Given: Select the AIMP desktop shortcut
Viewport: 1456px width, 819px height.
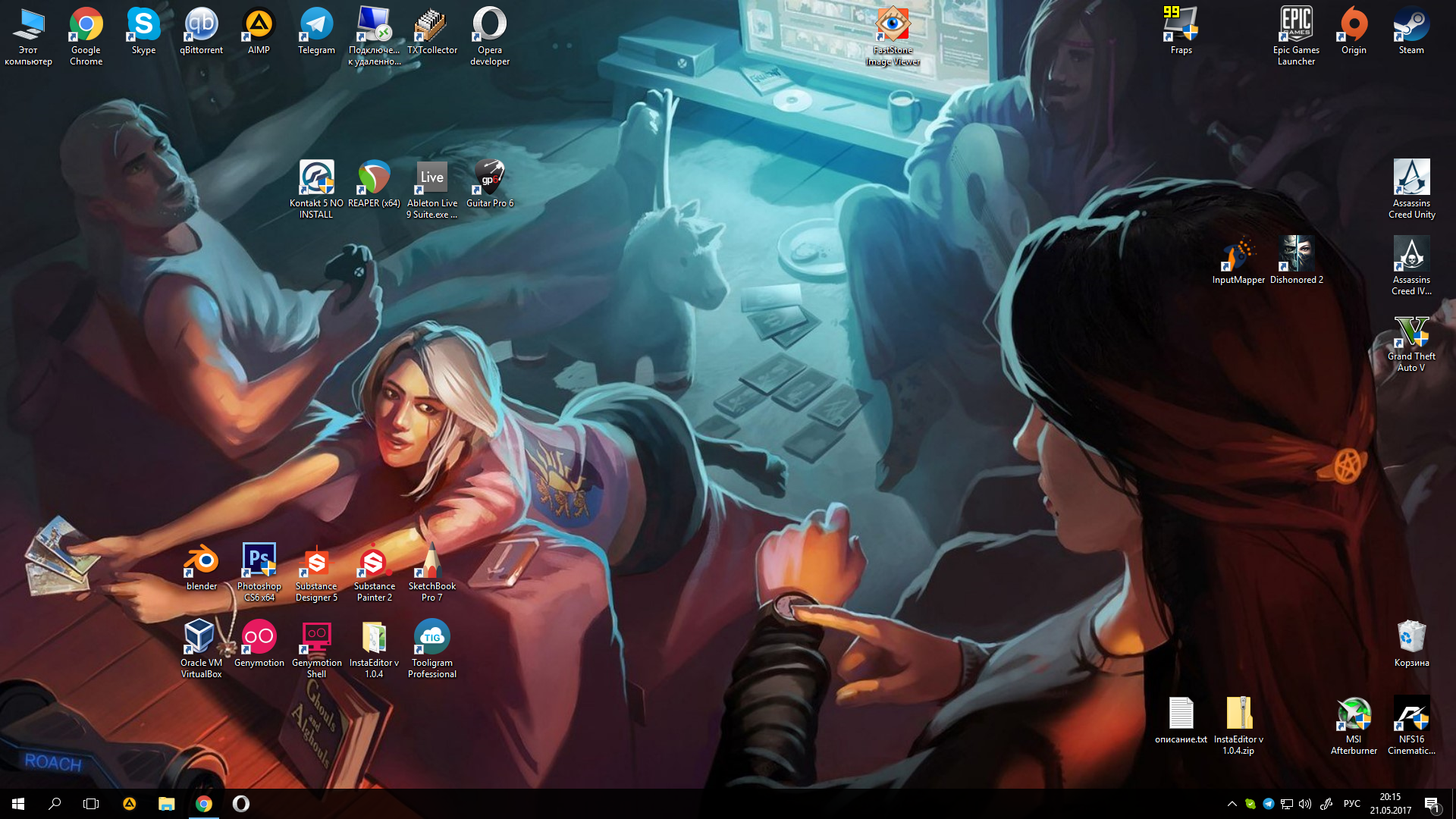Looking at the screenshot, I should tap(259, 31).
